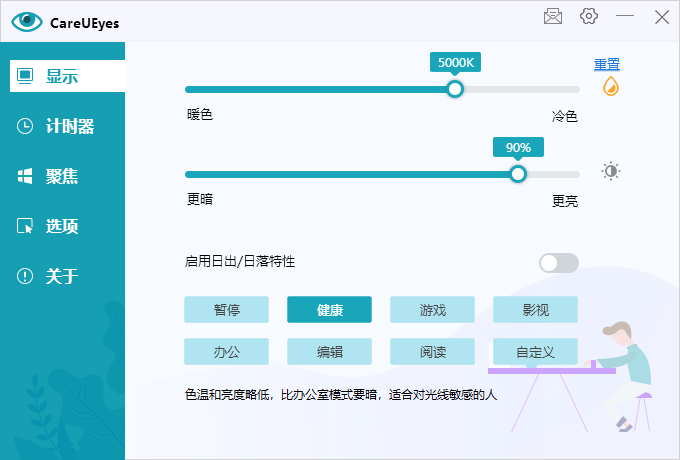The width and height of the screenshot is (680, 460).
Task: Click the 重置 reset link
Action: tap(607, 65)
